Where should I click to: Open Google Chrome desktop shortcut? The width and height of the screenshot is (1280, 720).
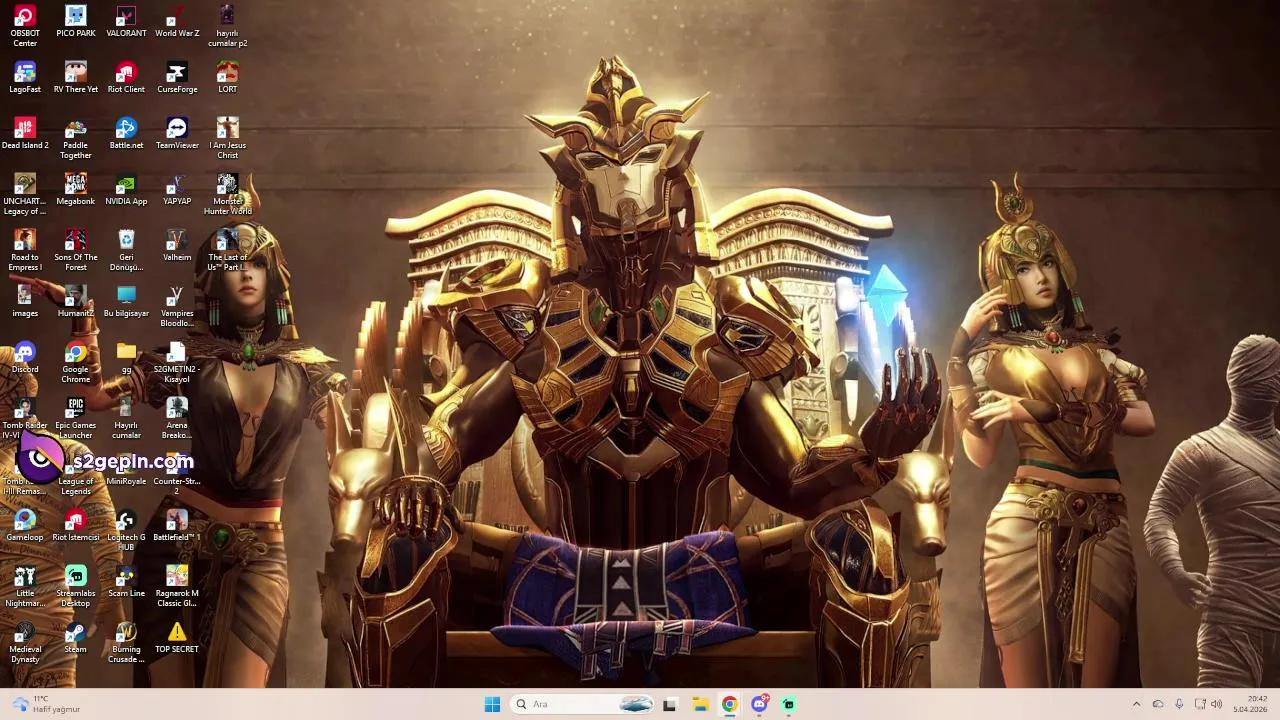[x=76, y=362]
